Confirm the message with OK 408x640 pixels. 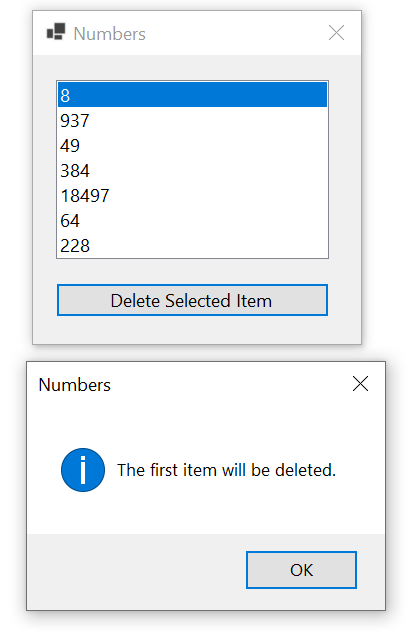tap(301, 570)
